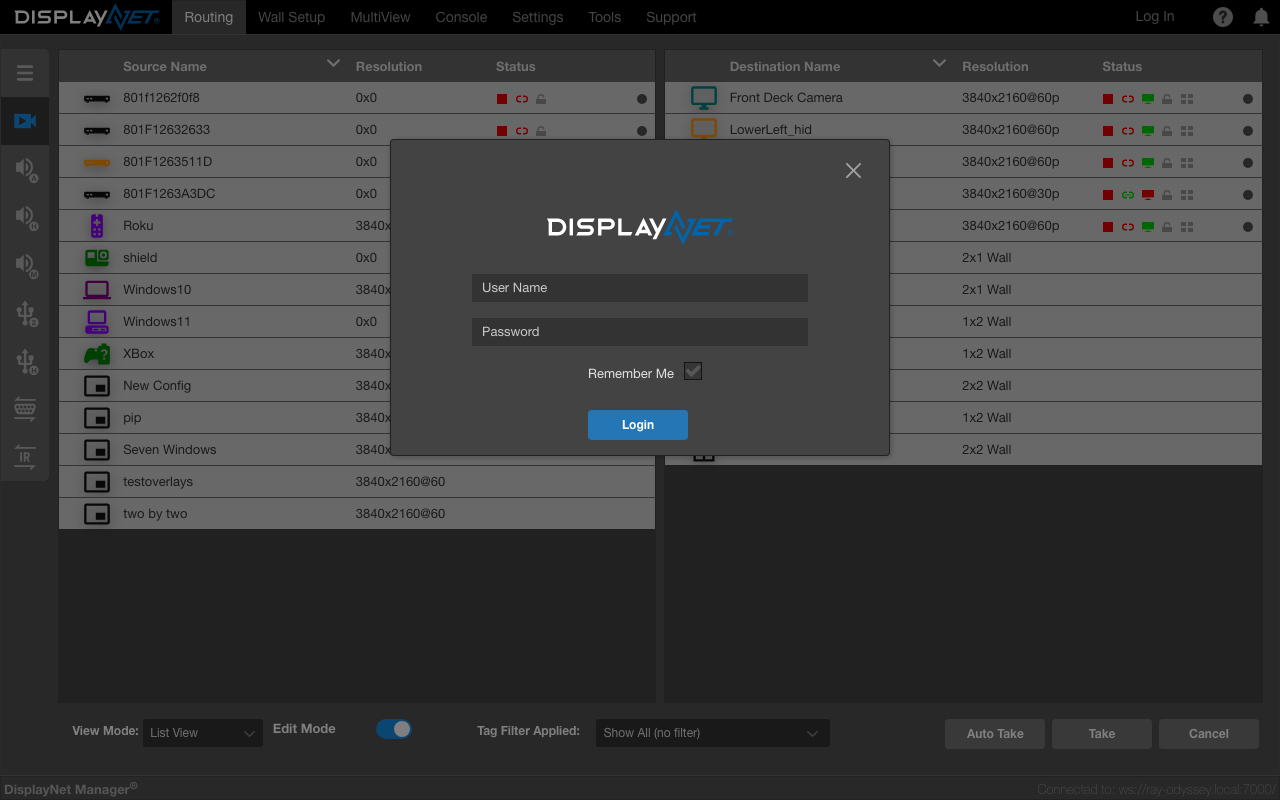This screenshot has height=800, width=1280.
Task: Switch to the Tools tab
Action: [x=605, y=17]
